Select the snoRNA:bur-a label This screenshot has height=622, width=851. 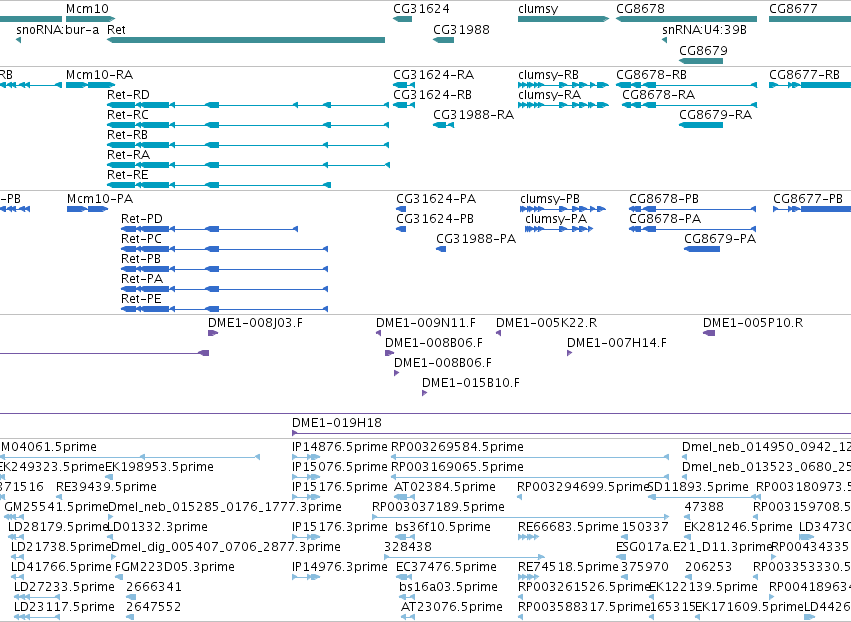pyautogui.click(x=58, y=29)
